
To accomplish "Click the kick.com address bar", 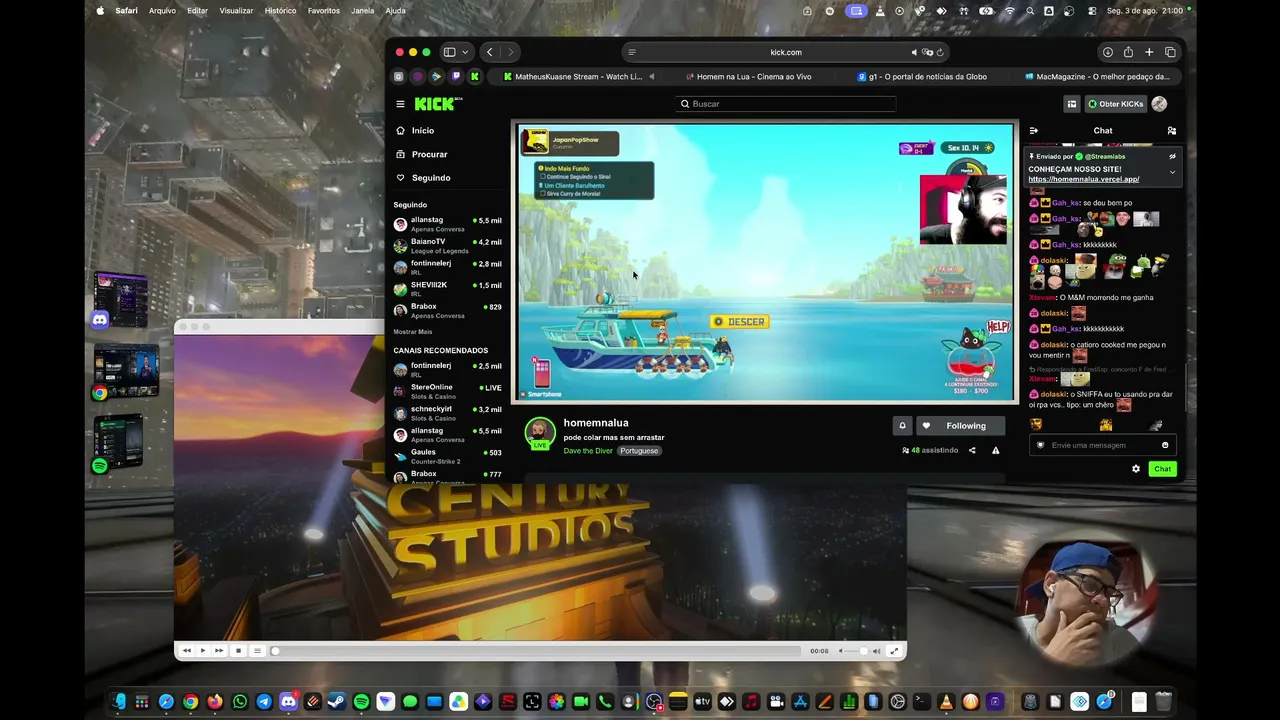I will tap(786, 52).
